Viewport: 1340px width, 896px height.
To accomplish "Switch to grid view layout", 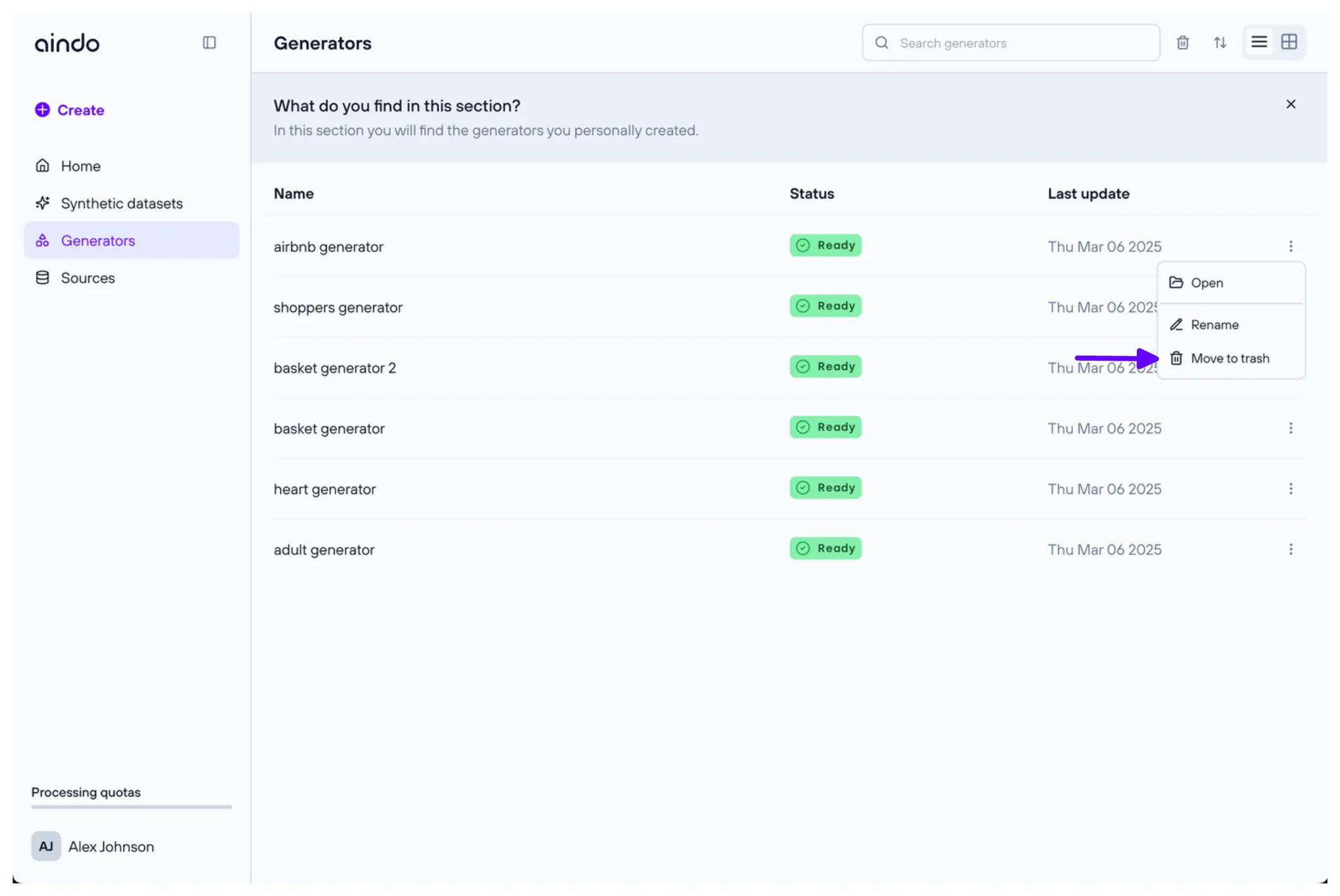I will click(1289, 42).
